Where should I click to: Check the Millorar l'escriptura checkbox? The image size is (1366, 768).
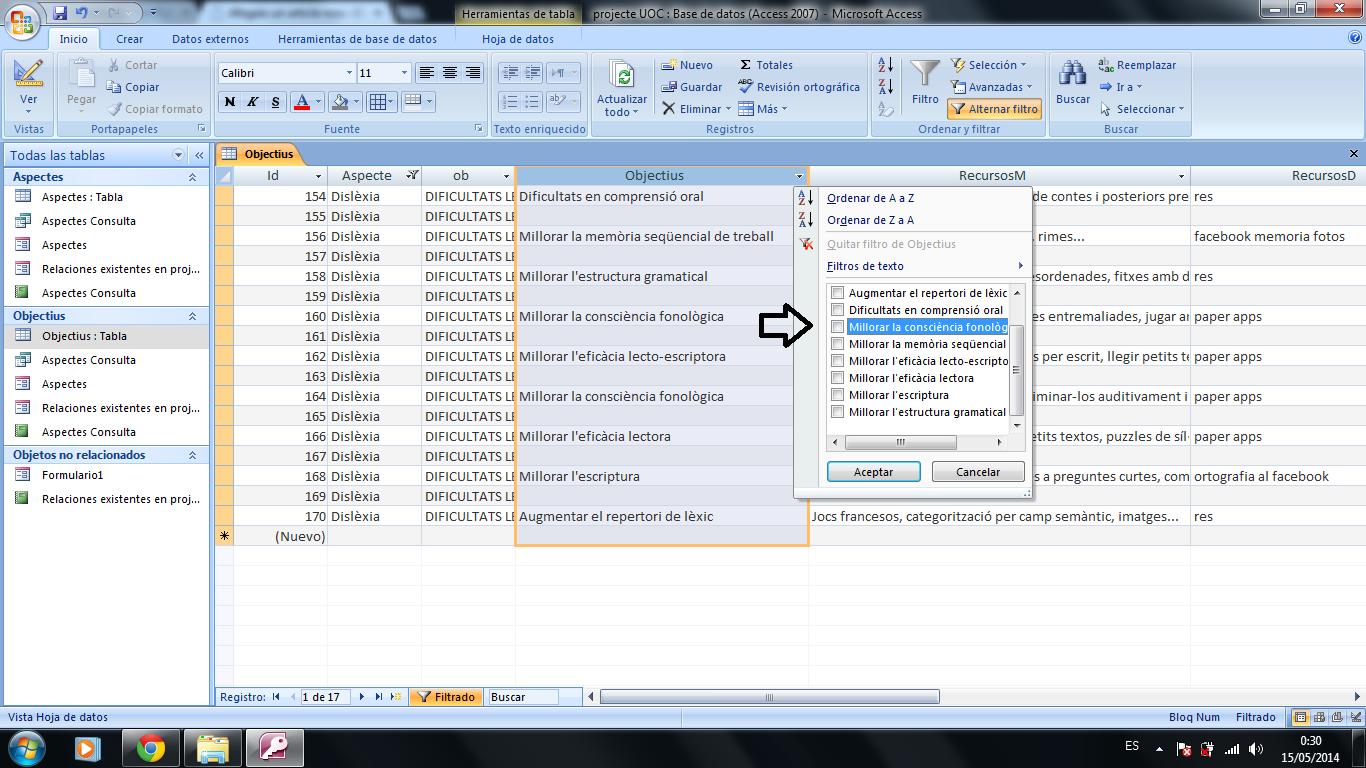tap(838, 395)
